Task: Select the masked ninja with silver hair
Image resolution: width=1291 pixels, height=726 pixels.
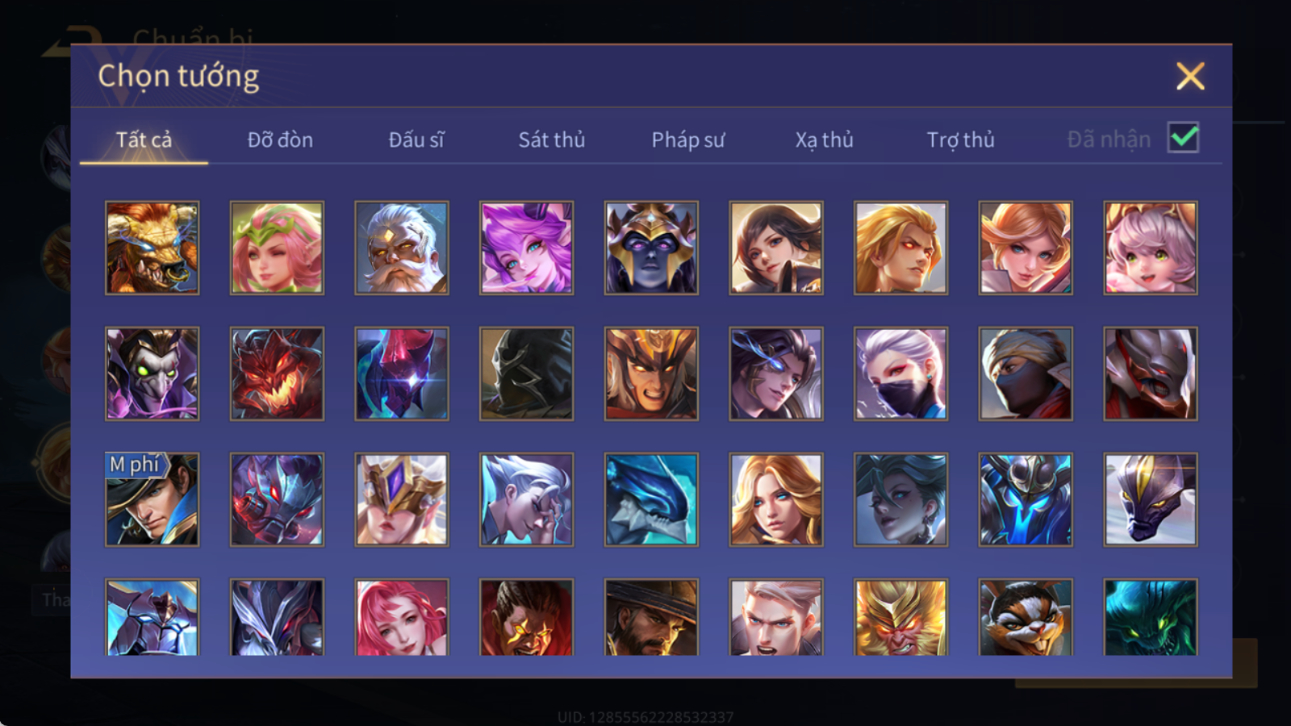Action: [x=900, y=374]
